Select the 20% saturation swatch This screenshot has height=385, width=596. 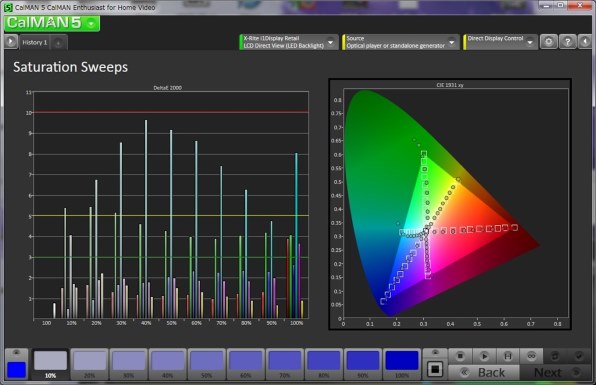[89, 364]
